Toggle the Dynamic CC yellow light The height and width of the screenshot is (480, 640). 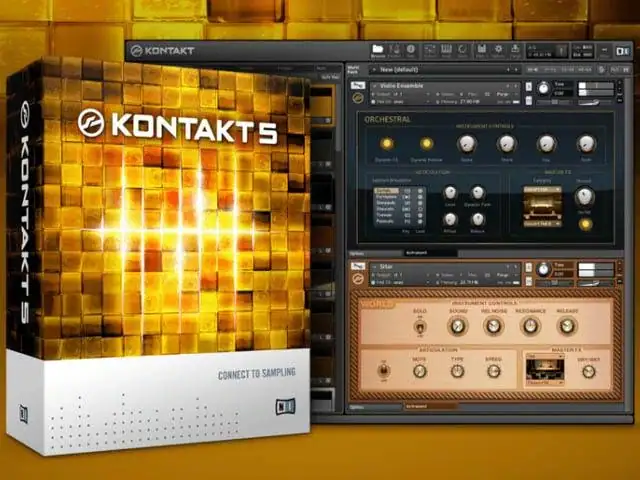point(386,144)
